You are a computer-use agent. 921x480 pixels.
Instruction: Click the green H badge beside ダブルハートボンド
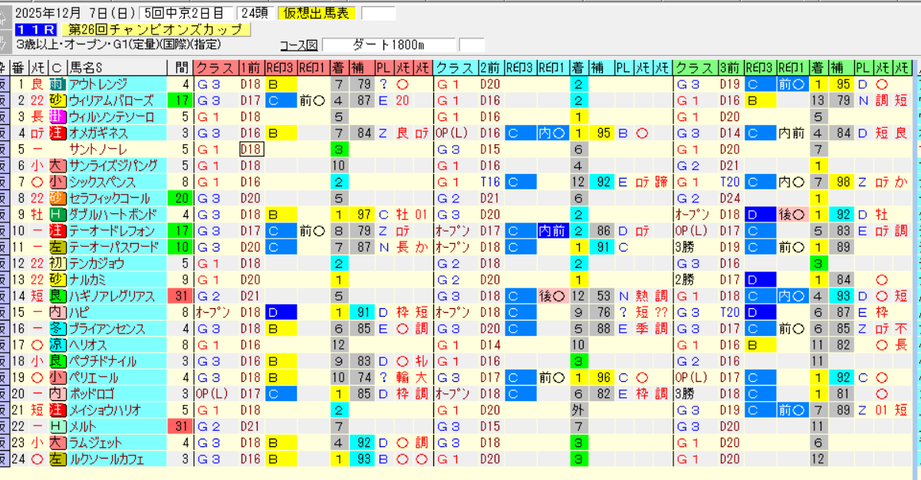coord(57,214)
